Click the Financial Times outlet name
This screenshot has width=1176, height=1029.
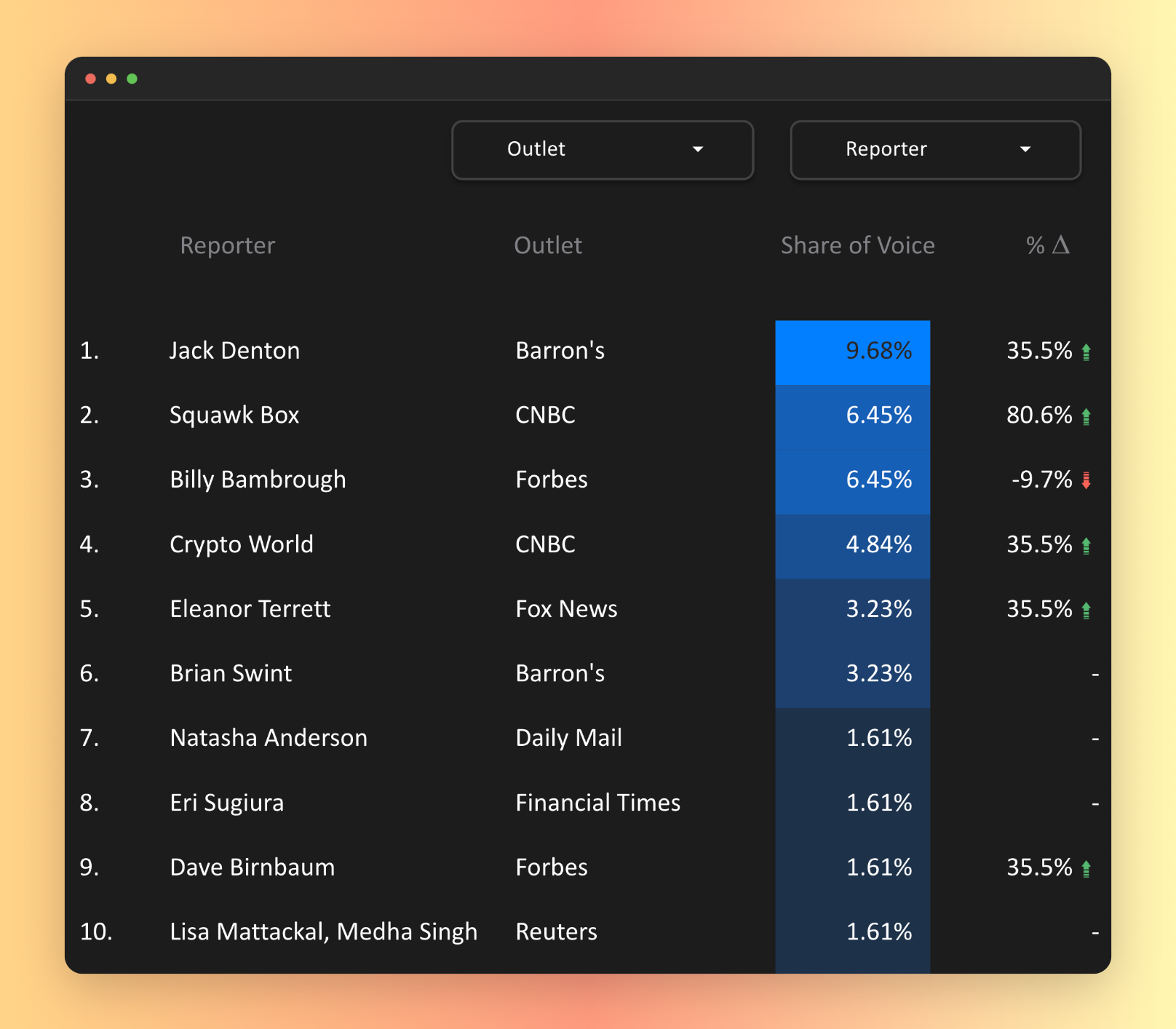tap(597, 803)
